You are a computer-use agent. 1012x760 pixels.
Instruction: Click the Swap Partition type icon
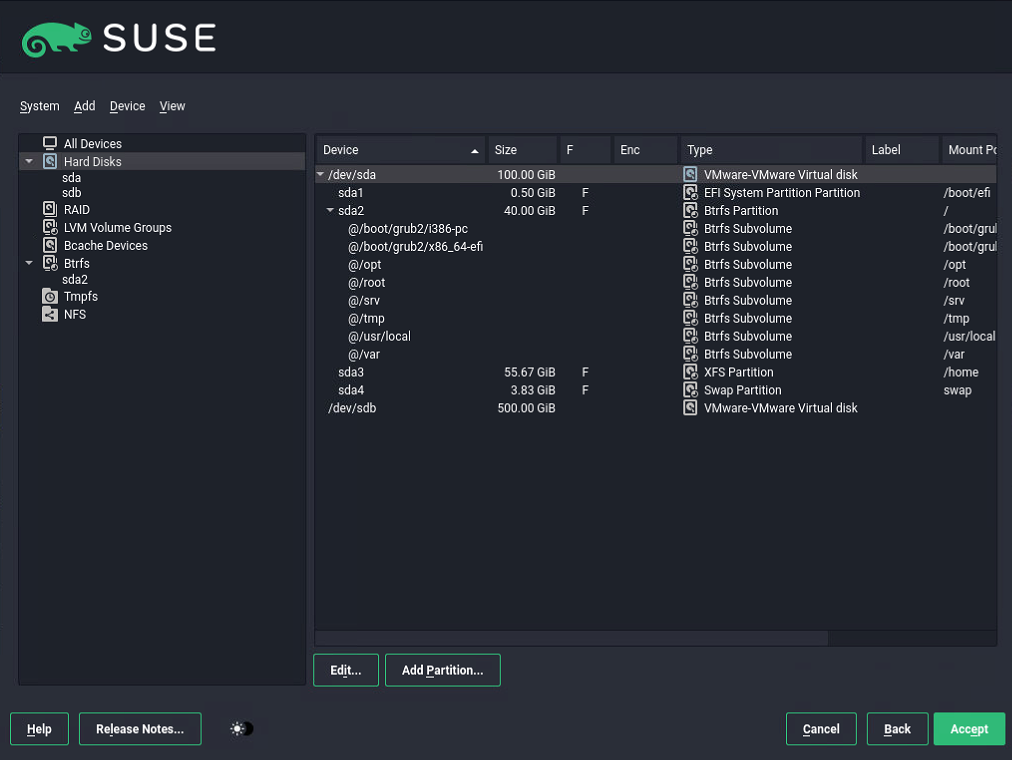(690, 390)
